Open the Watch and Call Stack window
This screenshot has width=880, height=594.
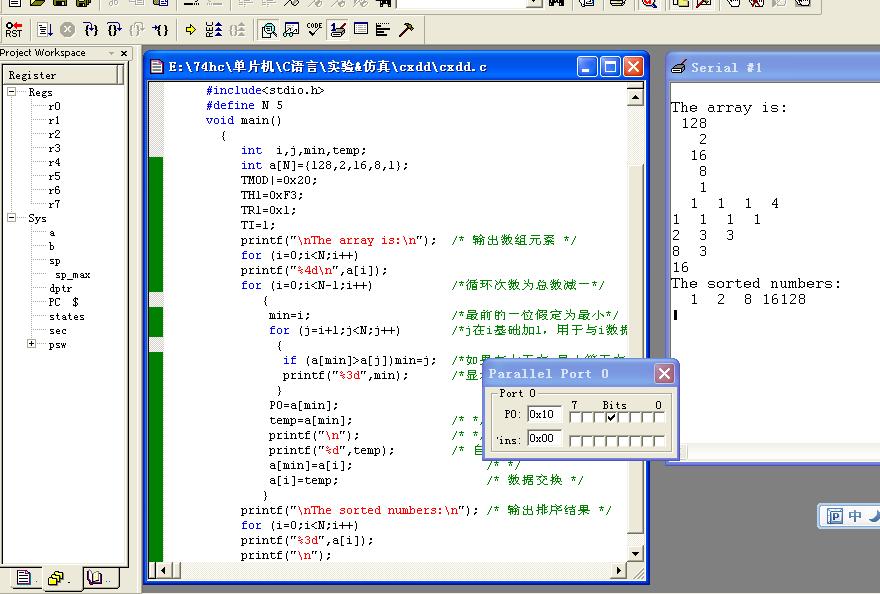coord(291,30)
